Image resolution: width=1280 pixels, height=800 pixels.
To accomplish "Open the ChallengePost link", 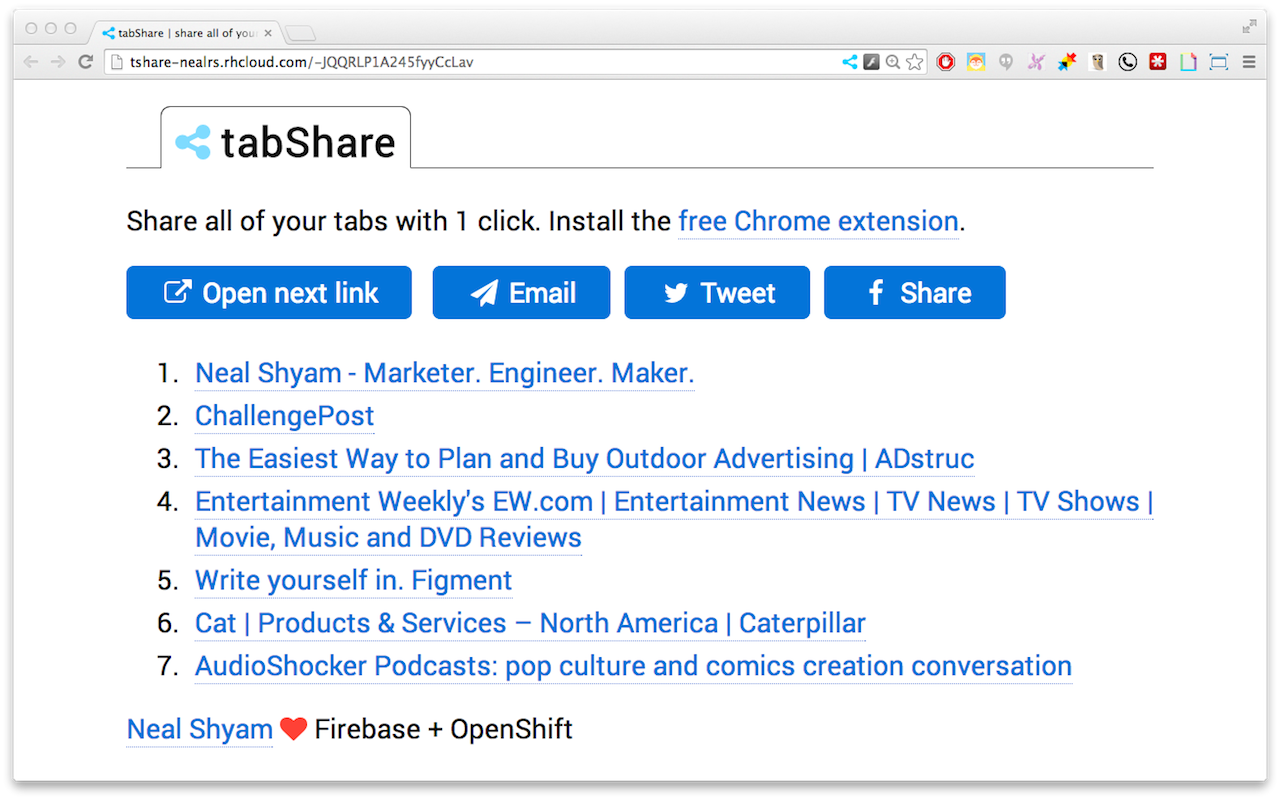I will [x=285, y=416].
